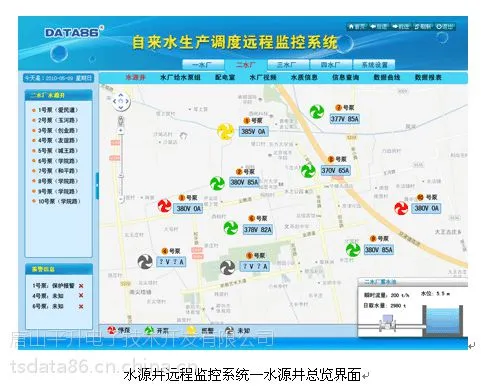This screenshot has width=481, height=387.
Task: Open the 水厂视频 submenu item
Action: 263,77
